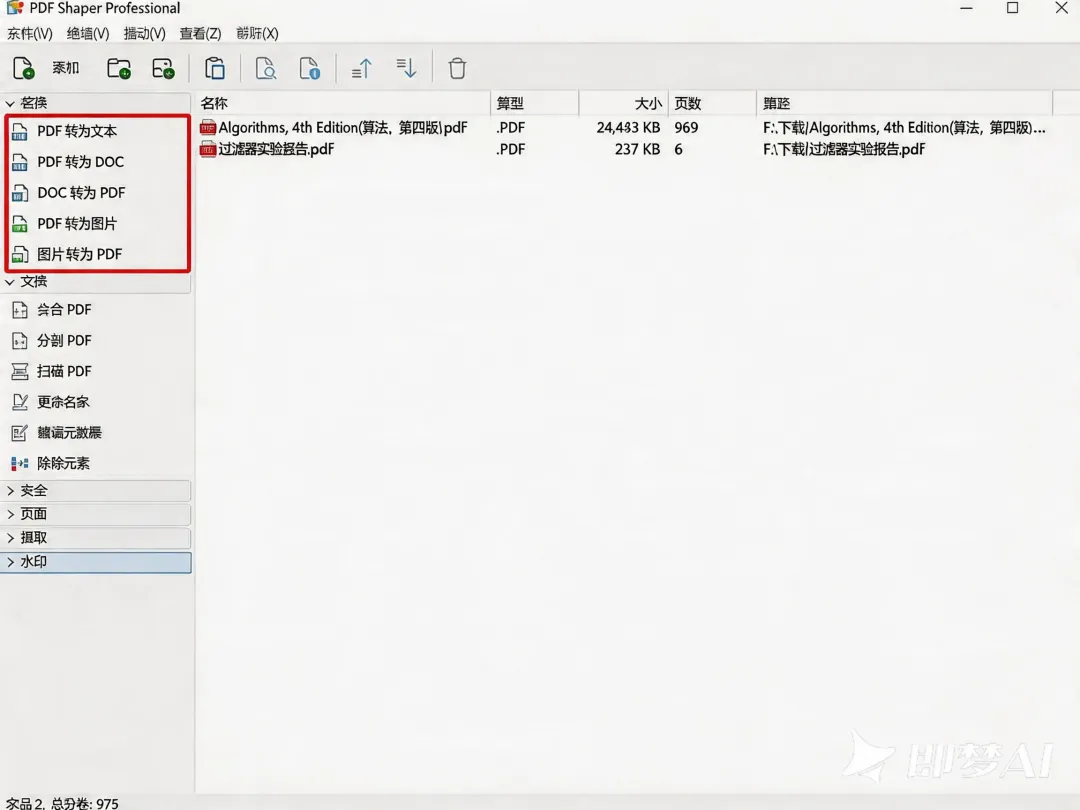Click the 24,433 KB size cell
Screen dimensions: 1080x810
[x=628, y=127]
